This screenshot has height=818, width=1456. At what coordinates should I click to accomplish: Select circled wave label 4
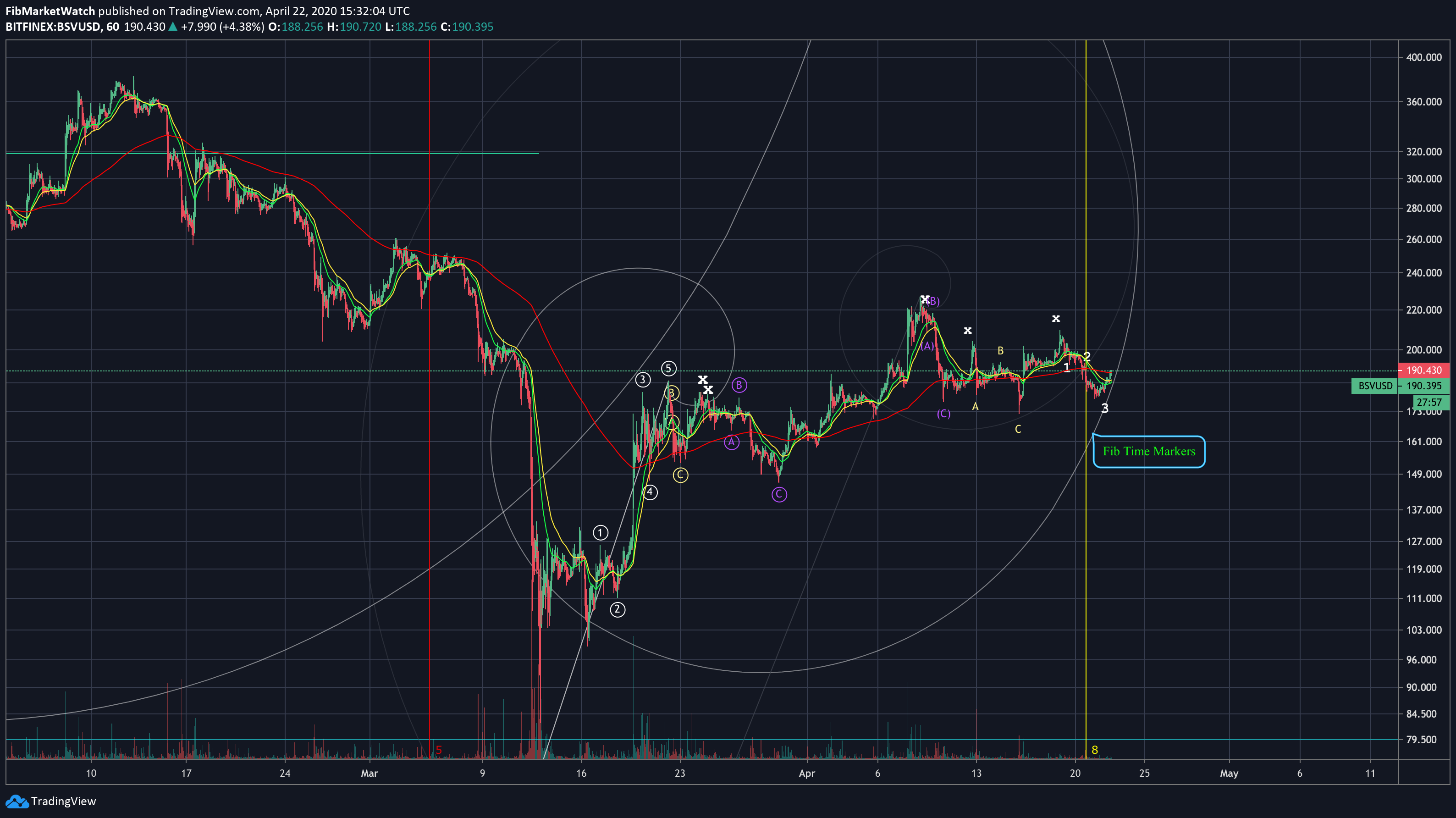(x=650, y=492)
